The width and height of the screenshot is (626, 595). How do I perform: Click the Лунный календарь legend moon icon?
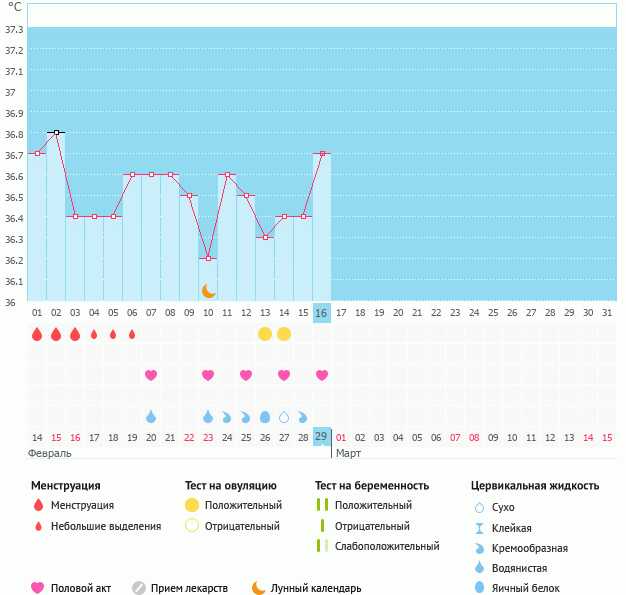tap(259, 588)
